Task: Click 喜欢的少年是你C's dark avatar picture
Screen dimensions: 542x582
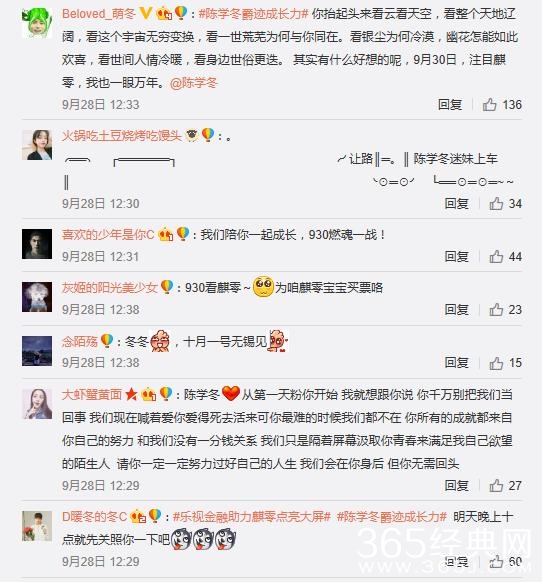Action: [37, 244]
